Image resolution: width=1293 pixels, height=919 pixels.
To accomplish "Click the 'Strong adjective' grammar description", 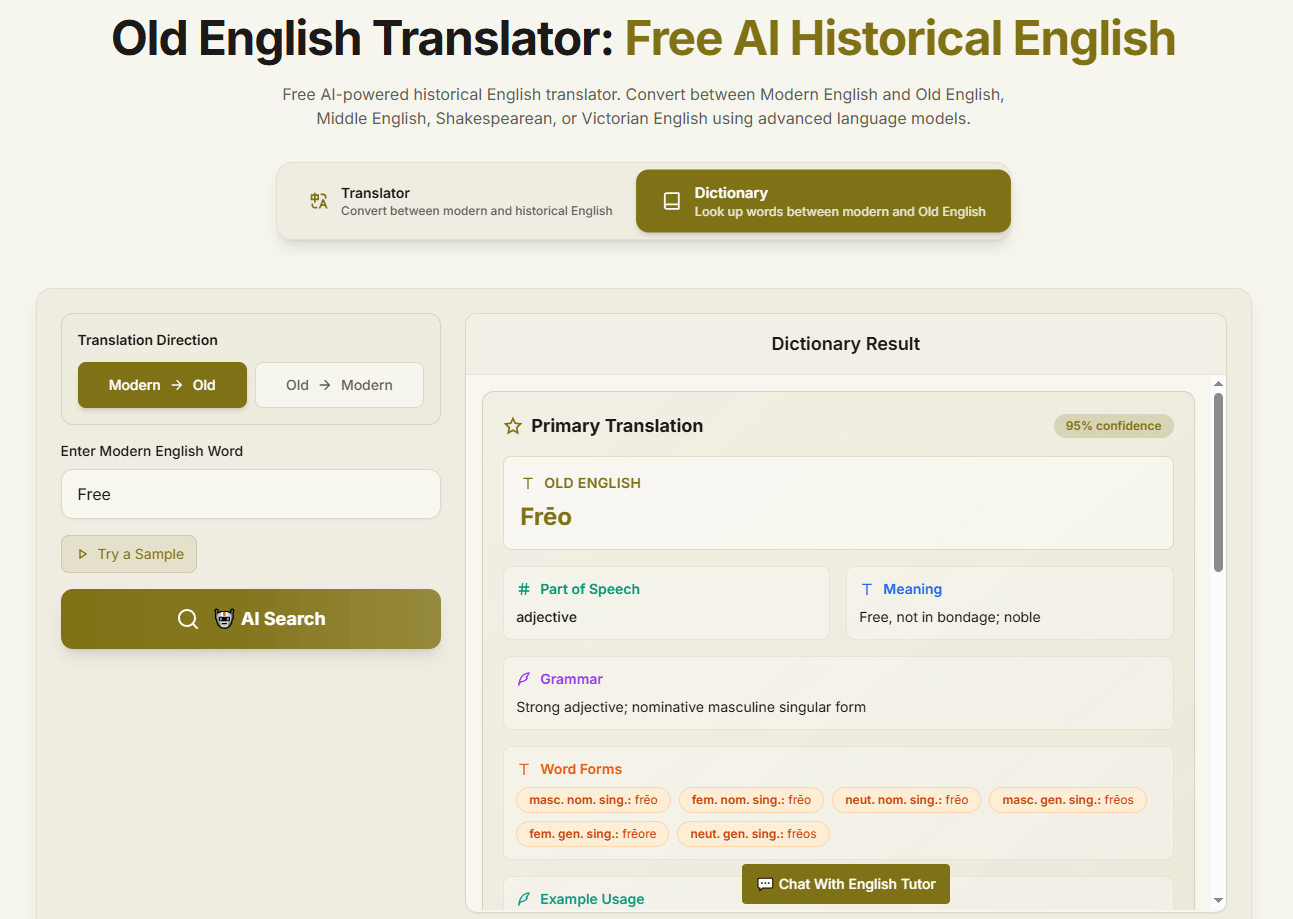I will (691, 707).
